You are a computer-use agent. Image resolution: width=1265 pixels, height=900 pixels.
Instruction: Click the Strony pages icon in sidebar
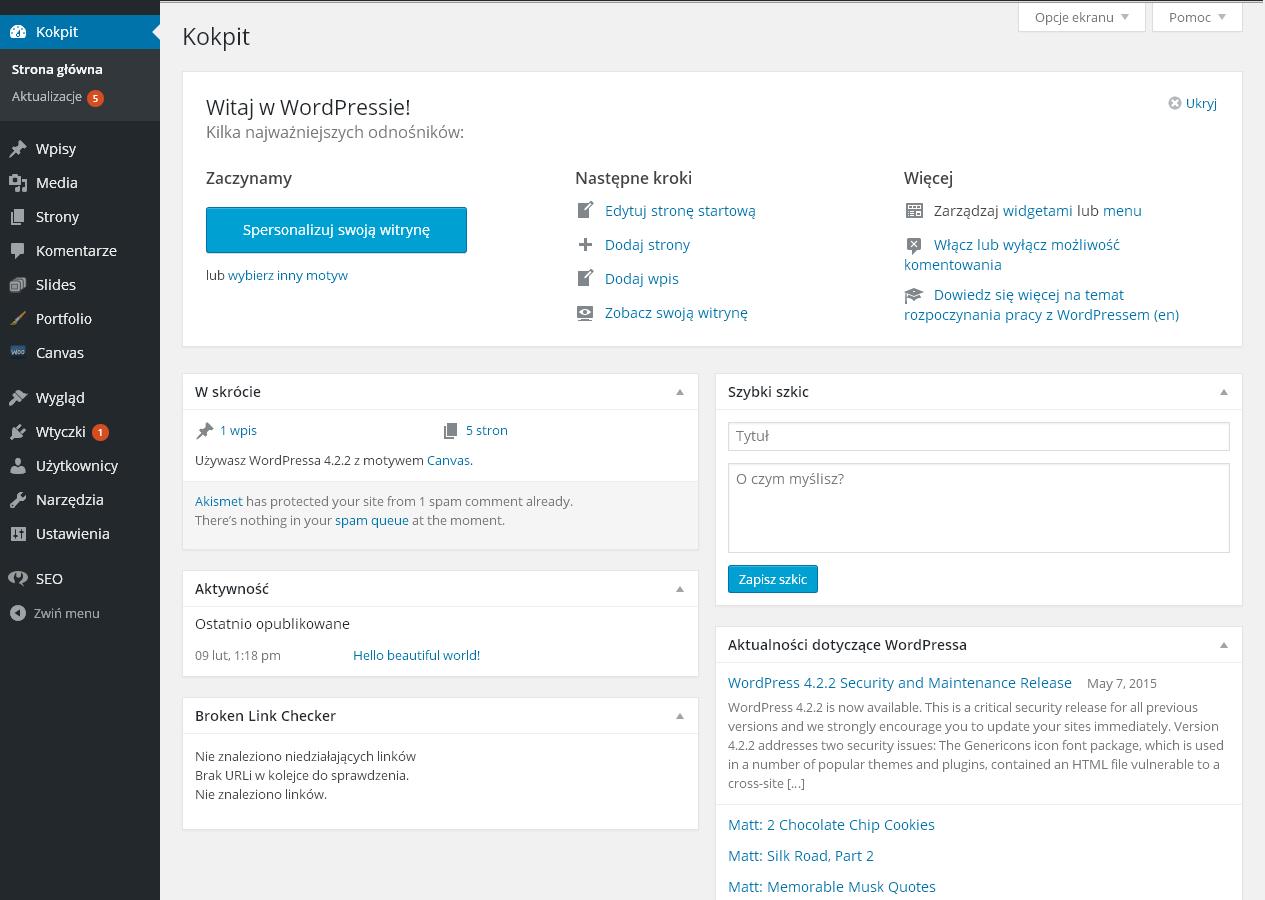point(18,217)
